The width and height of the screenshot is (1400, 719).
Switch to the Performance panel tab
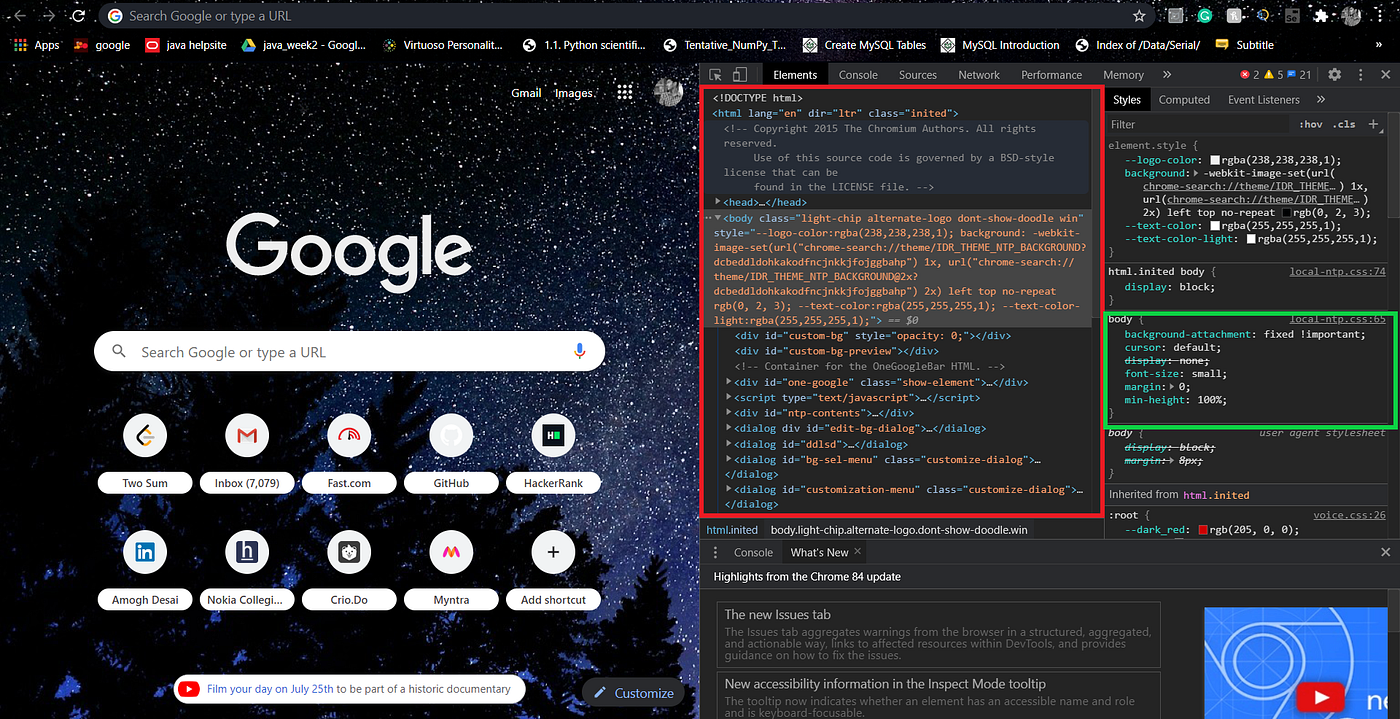click(1052, 75)
